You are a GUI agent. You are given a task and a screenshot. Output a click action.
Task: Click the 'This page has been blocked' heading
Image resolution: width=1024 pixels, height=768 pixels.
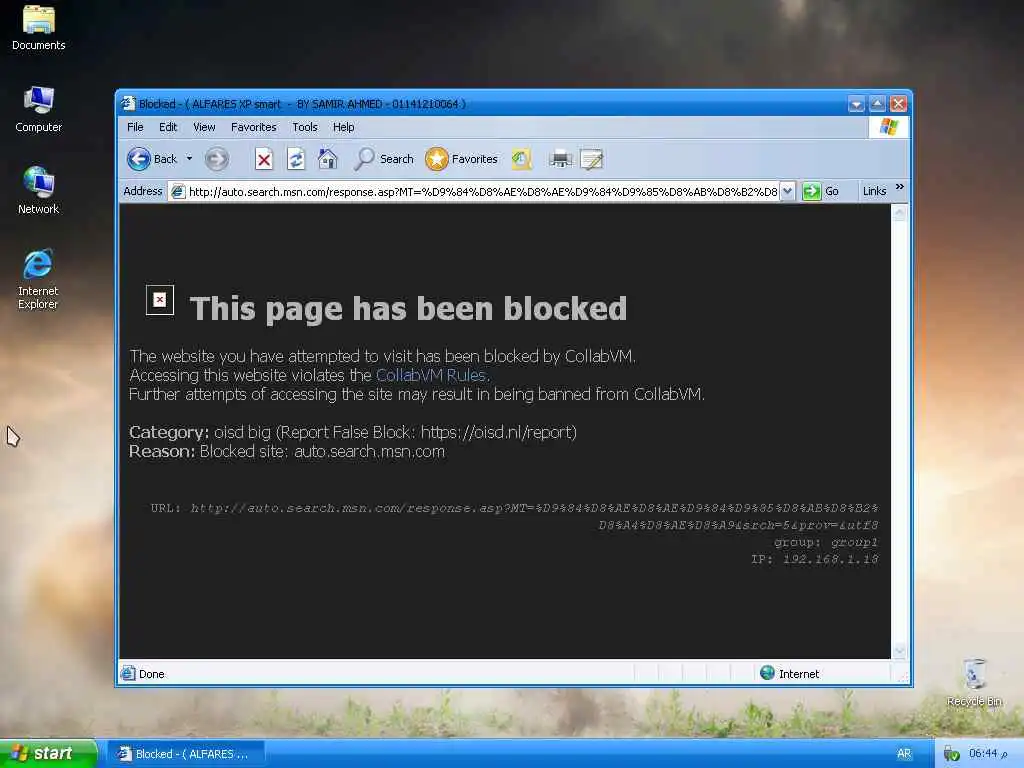pos(408,309)
